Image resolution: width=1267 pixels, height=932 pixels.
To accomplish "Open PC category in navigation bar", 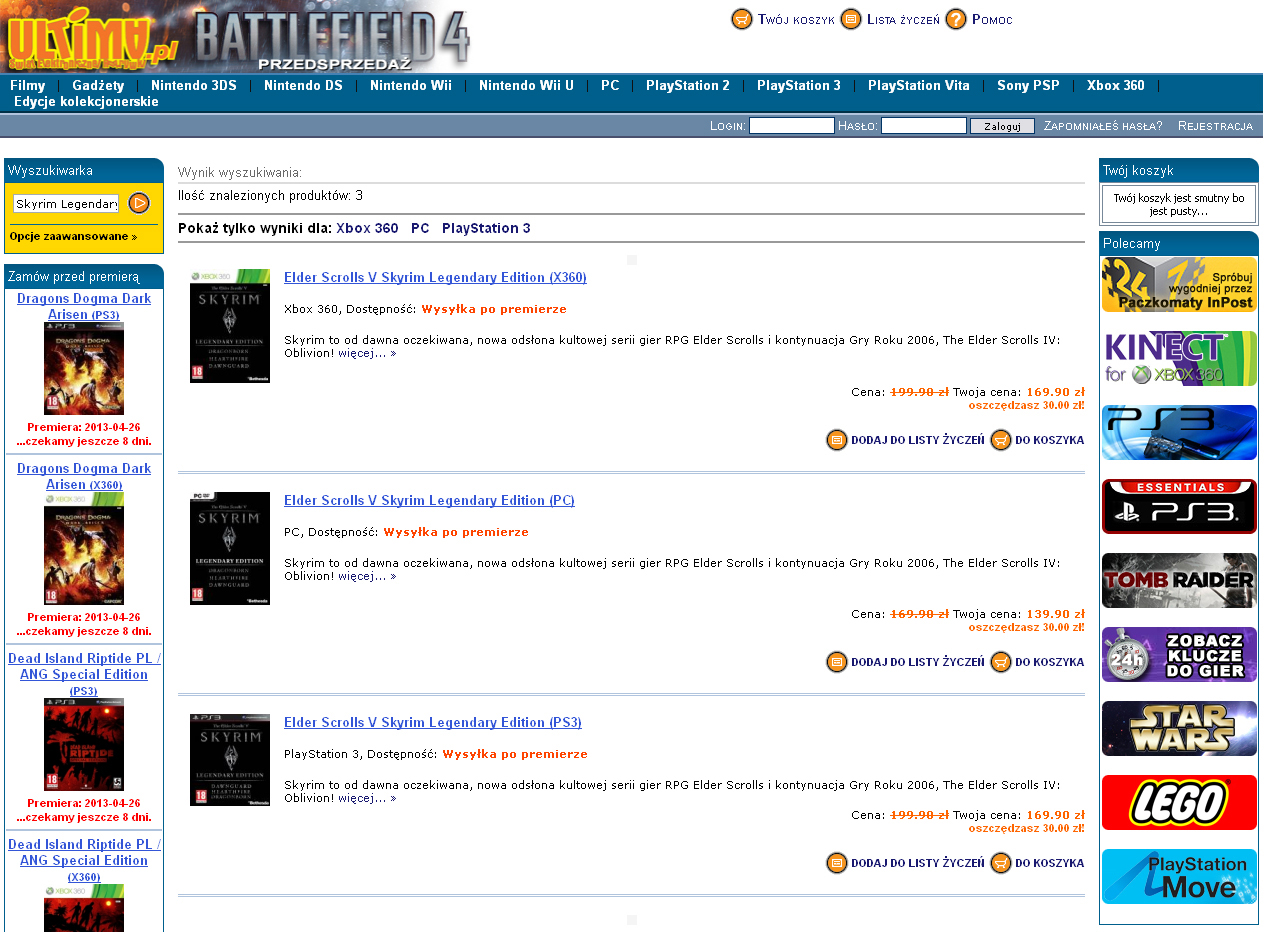I will tap(610, 86).
